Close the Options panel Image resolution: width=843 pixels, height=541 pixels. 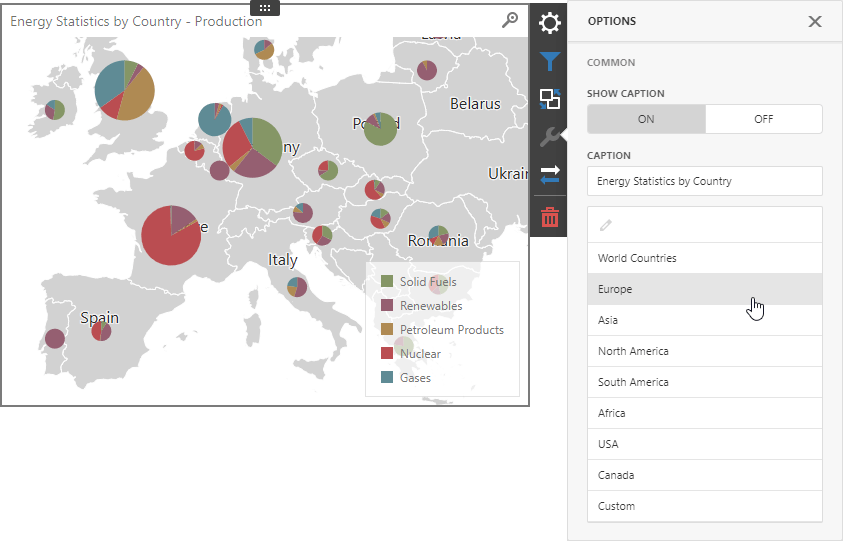point(815,21)
